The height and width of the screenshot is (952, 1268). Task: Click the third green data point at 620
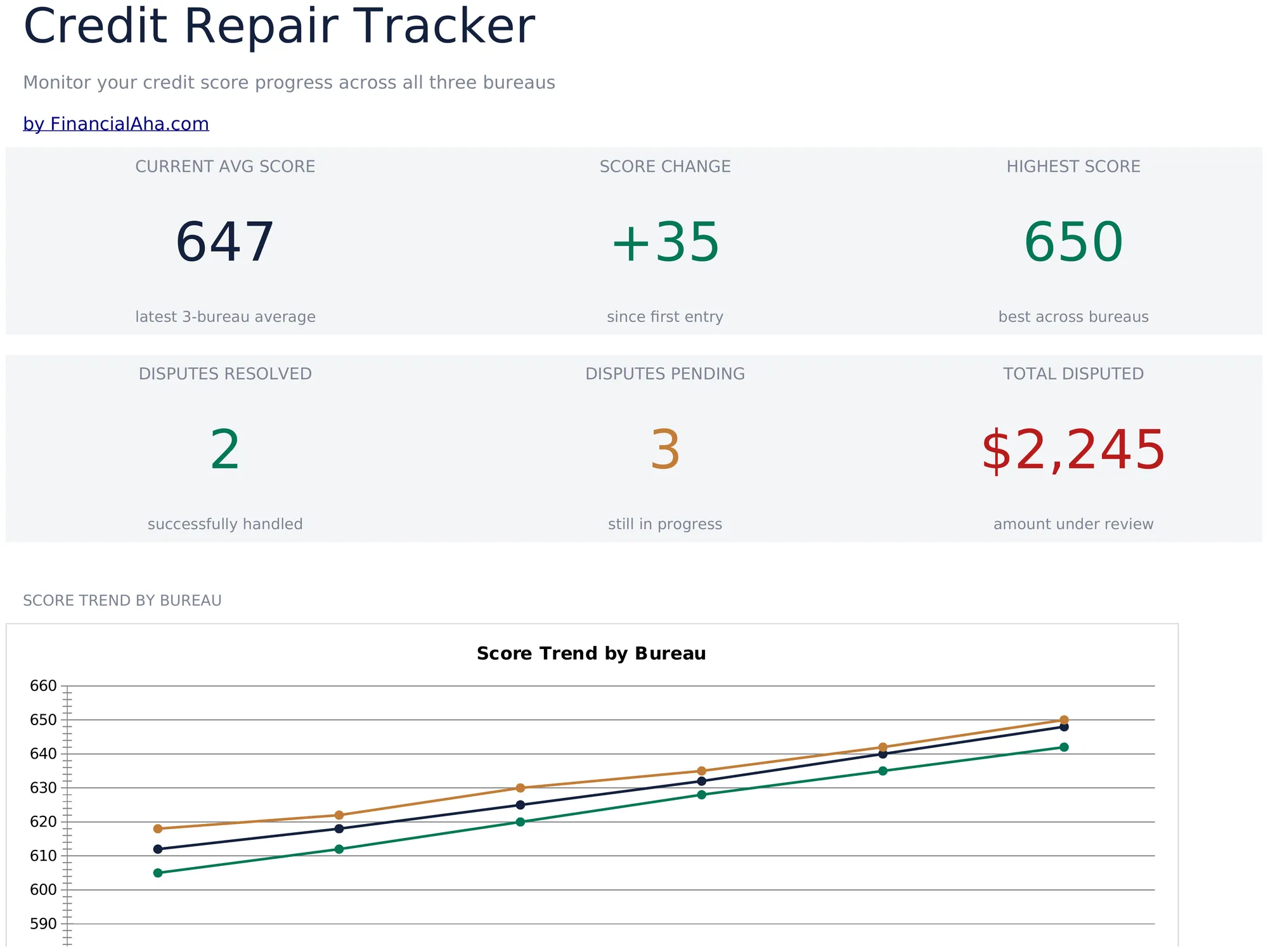[x=521, y=822]
